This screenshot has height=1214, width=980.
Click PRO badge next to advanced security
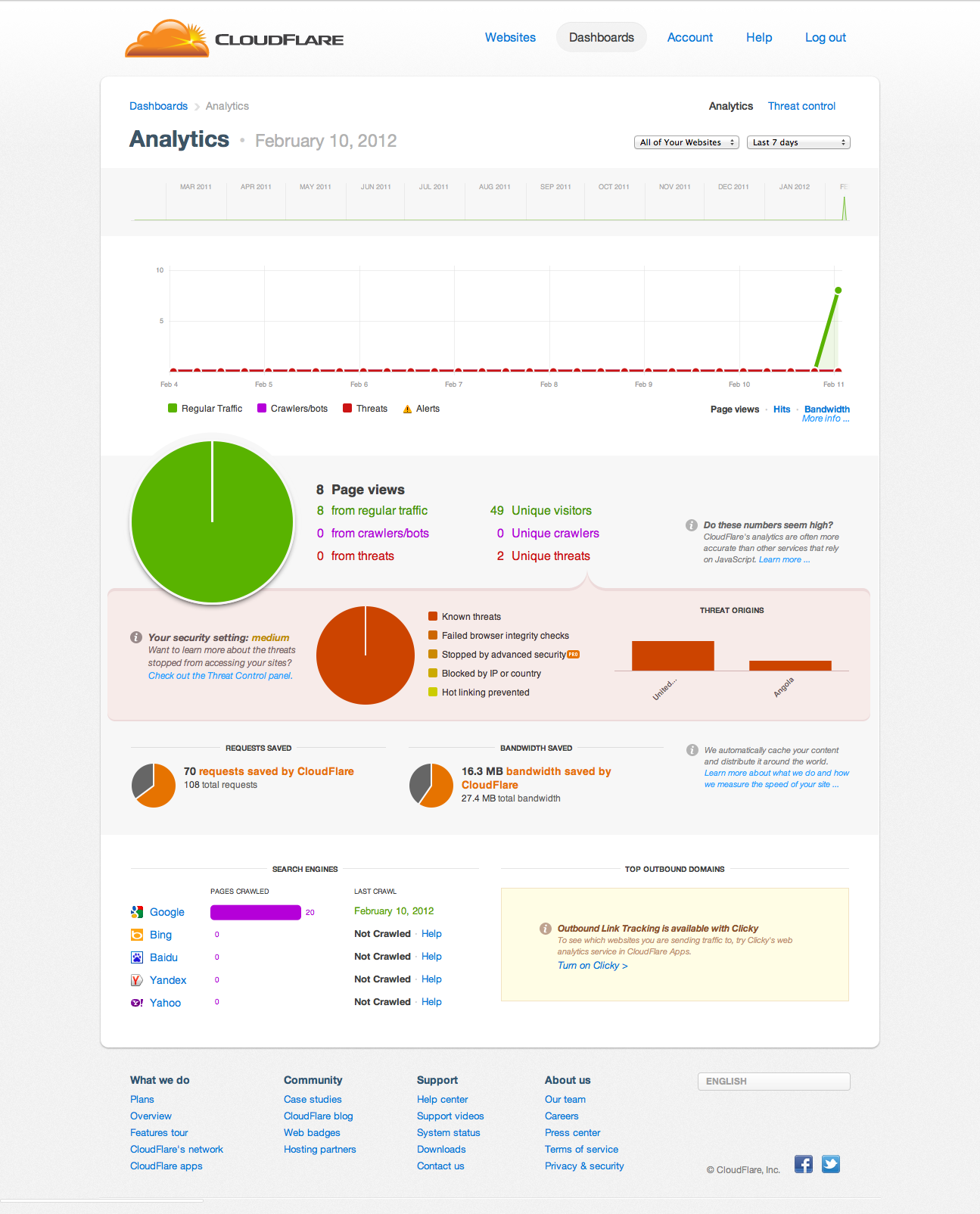tap(574, 655)
